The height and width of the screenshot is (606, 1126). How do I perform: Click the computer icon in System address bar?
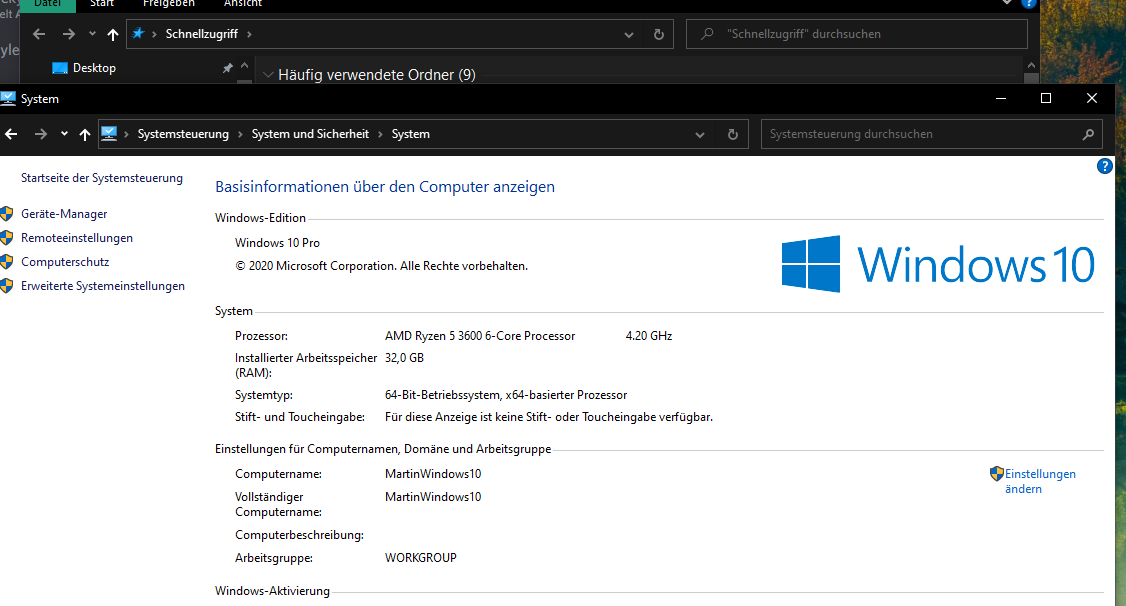109,134
